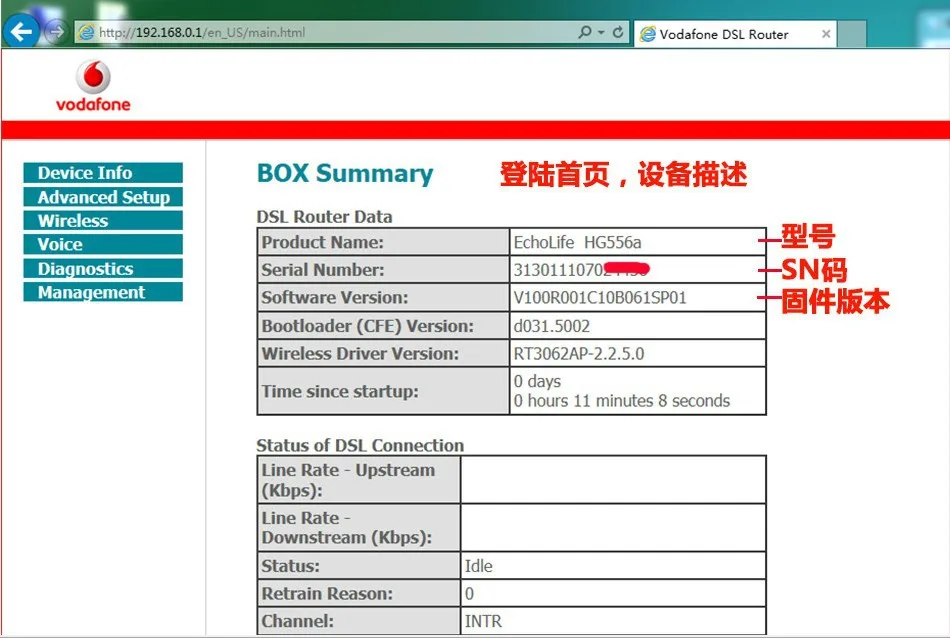The width and height of the screenshot is (950, 638).
Task: Click the Internet Explorer page icon in address bar
Action: click(x=87, y=32)
